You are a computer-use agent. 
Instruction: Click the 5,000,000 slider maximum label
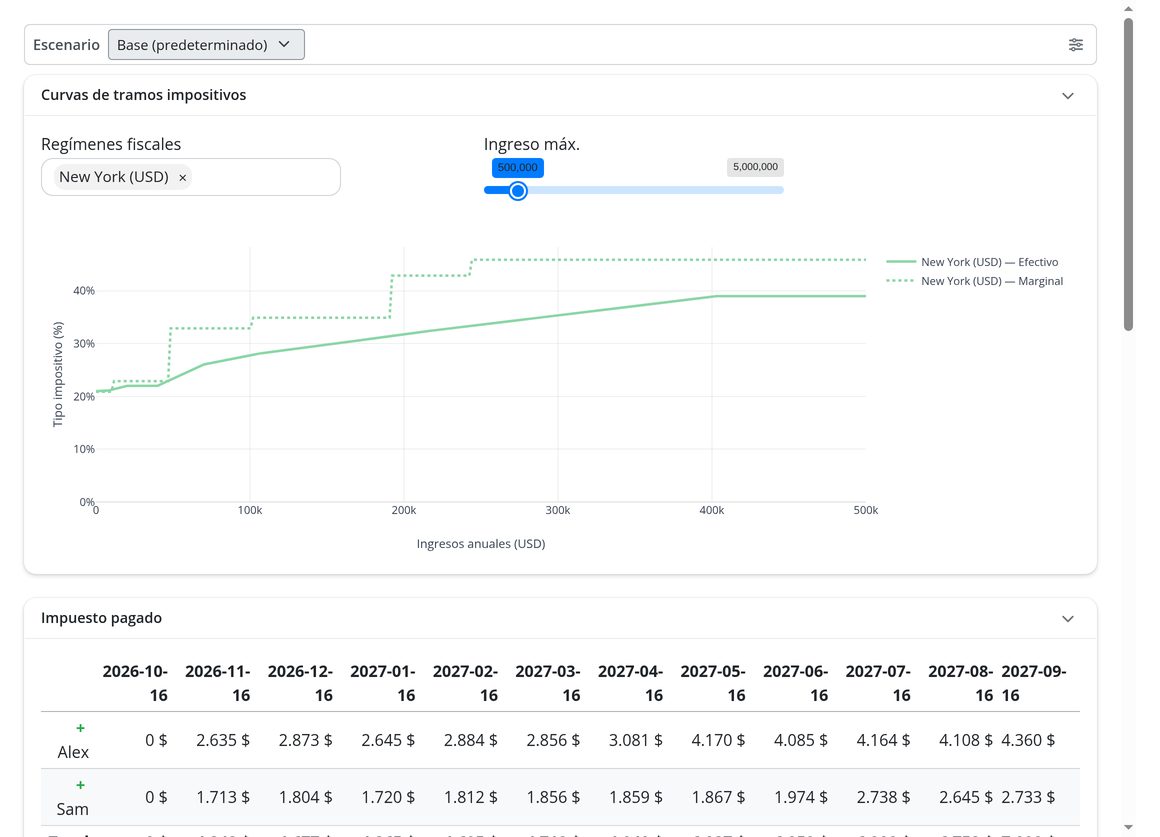tap(755, 167)
